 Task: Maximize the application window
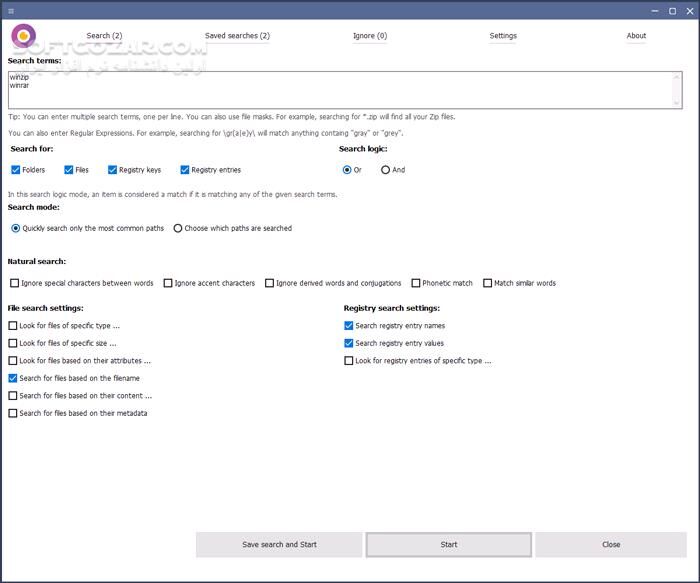pos(672,11)
